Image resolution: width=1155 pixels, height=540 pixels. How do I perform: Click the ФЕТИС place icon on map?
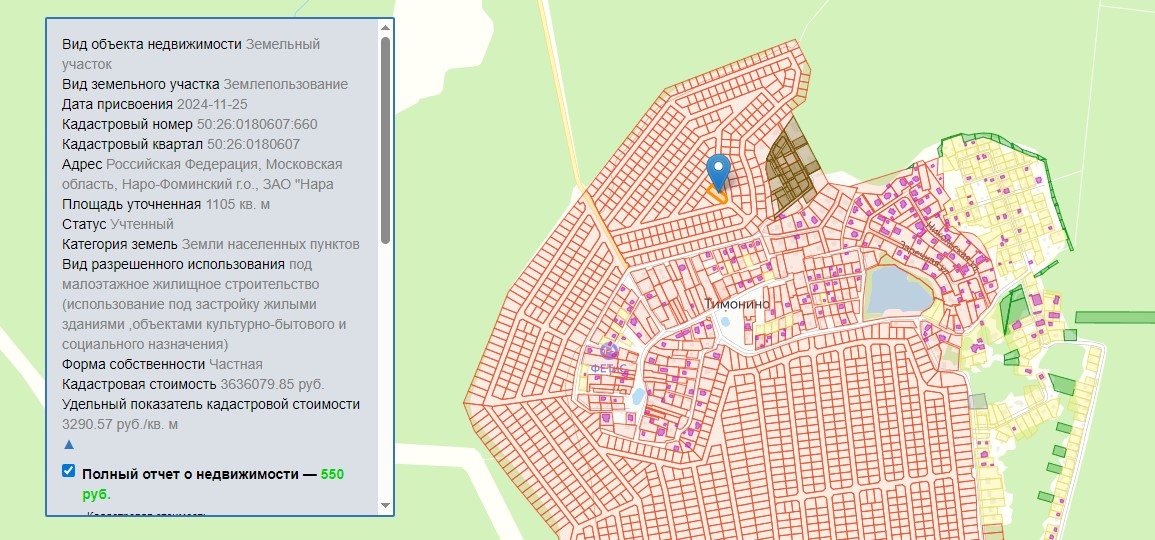tap(608, 351)
